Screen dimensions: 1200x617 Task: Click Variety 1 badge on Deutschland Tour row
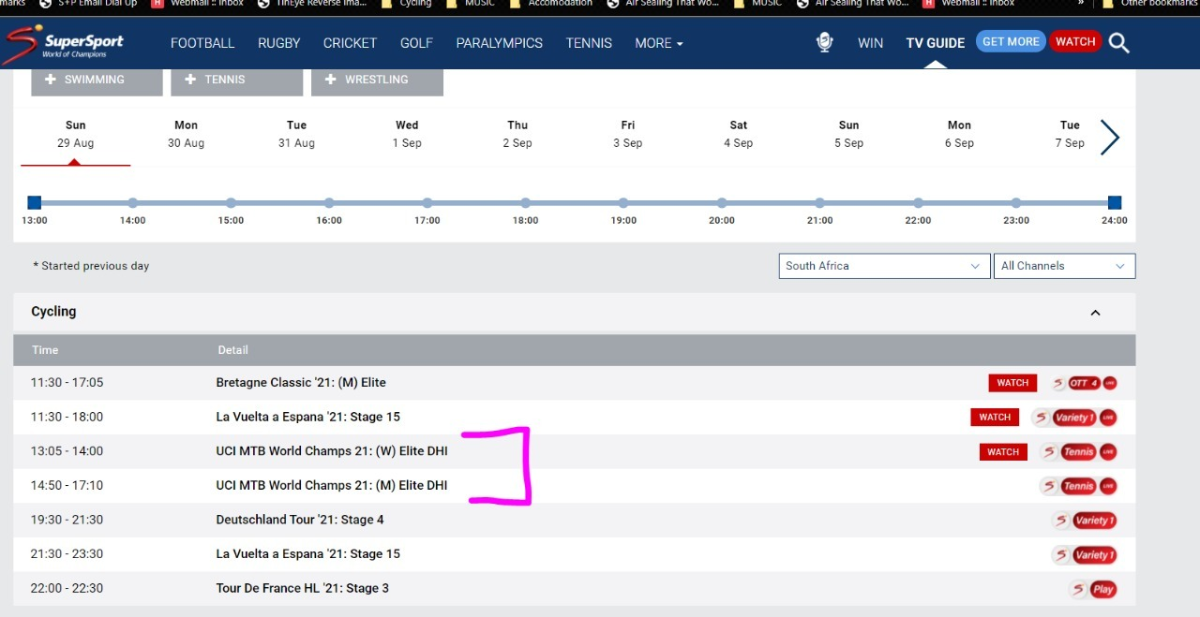(x=1092, y=520)
